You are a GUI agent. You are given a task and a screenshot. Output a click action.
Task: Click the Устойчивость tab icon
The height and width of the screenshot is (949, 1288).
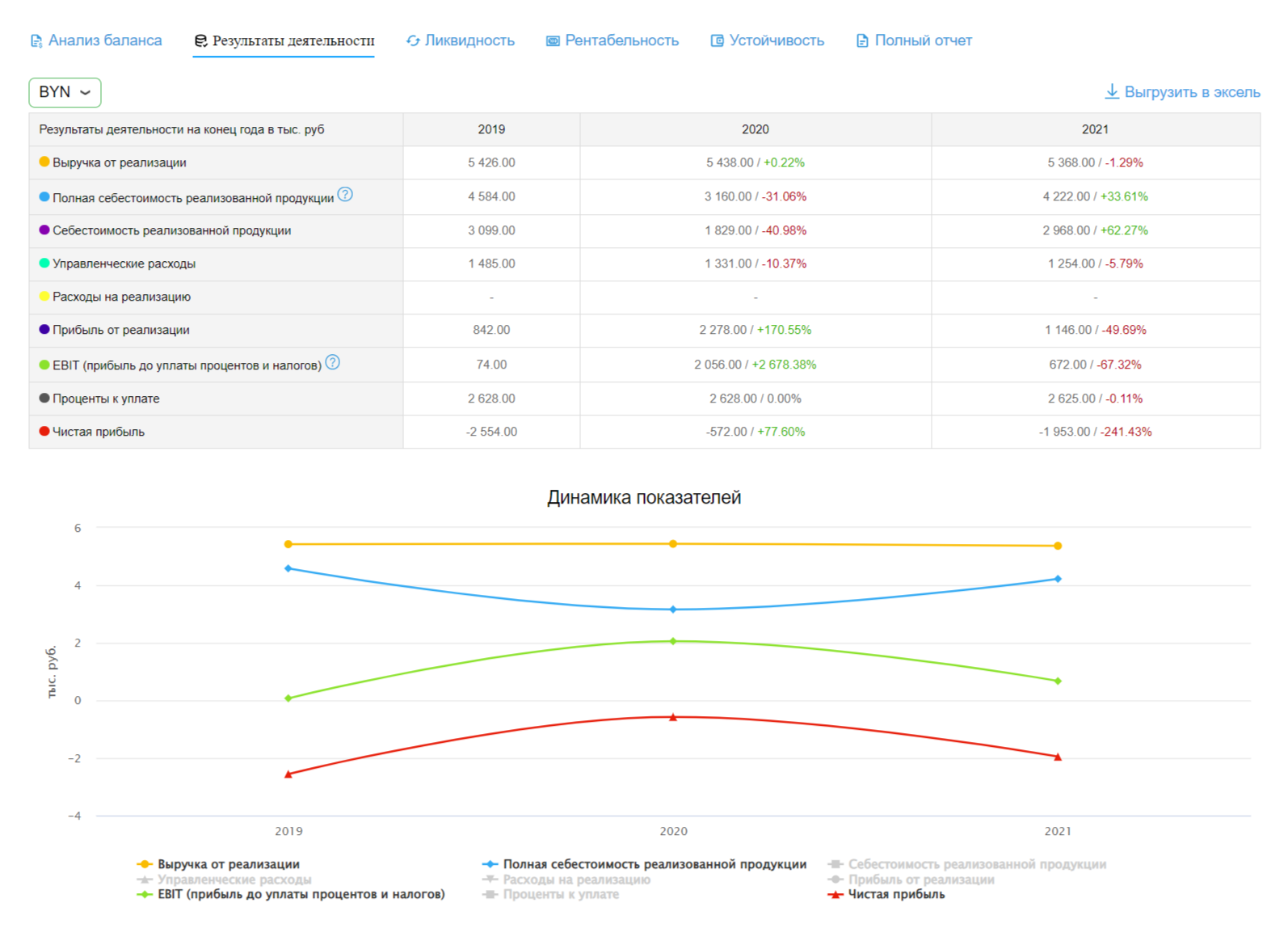pos(717,41)
